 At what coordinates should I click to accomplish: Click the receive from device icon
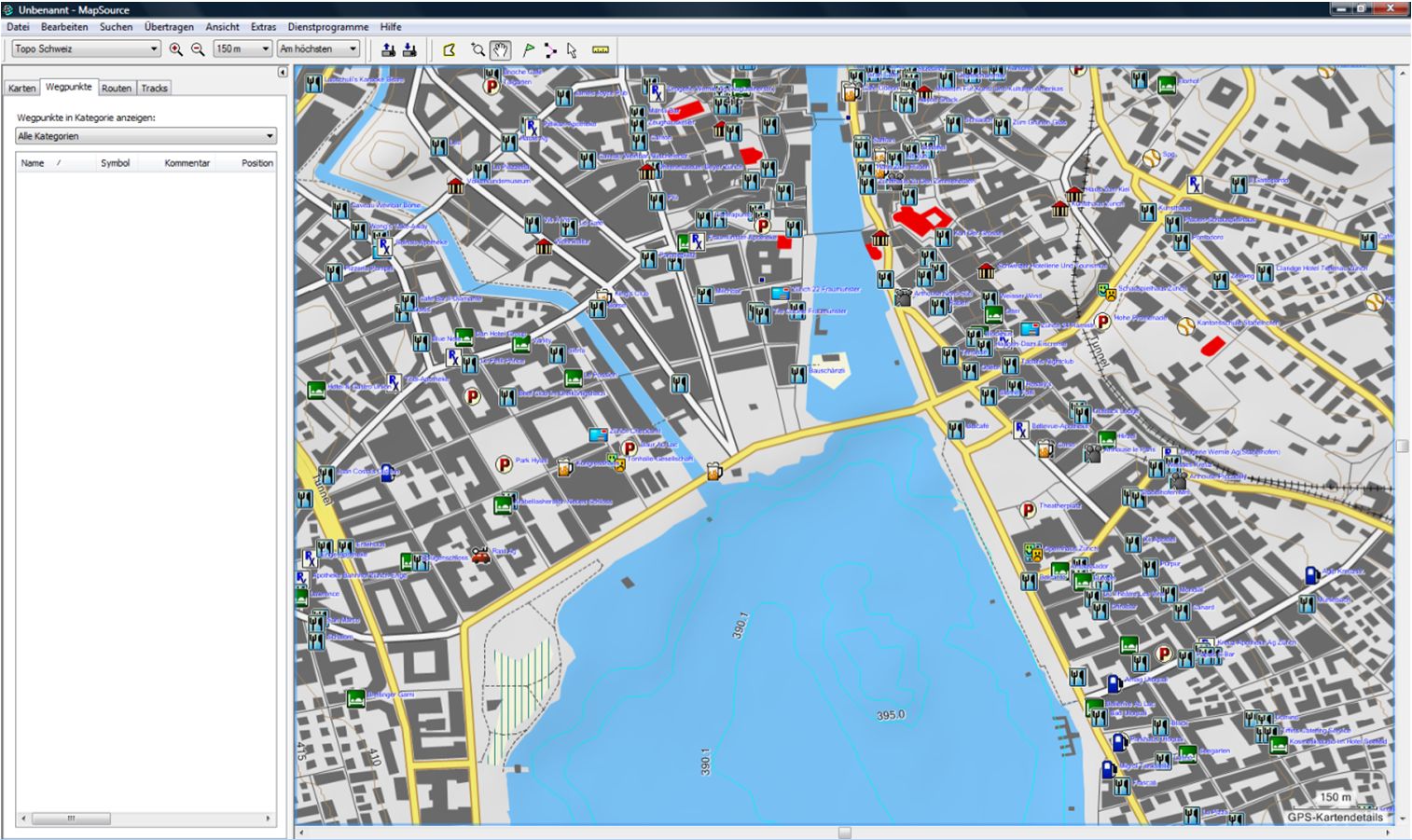409,49
